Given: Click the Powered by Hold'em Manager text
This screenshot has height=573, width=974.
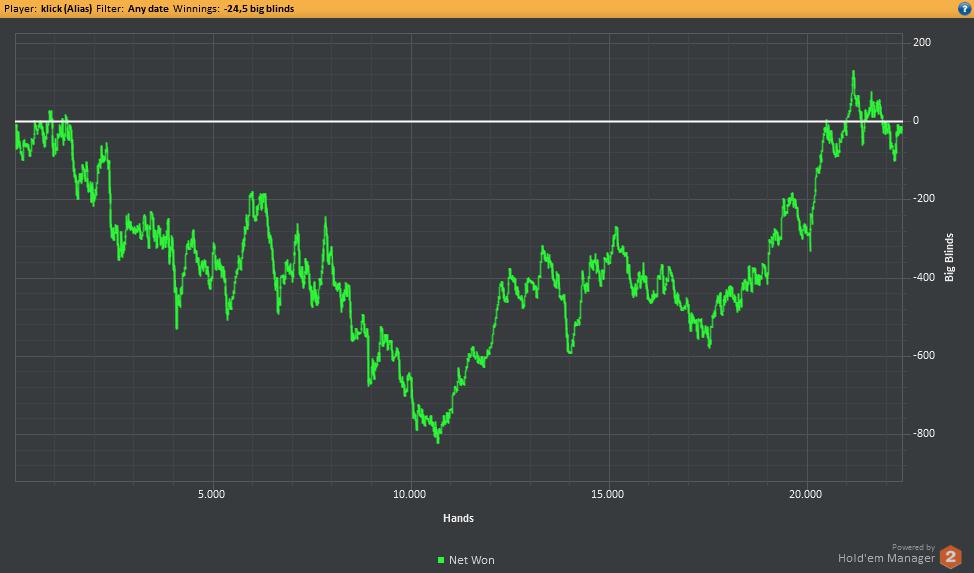Looking at the screenshot, I should point(886,554).
